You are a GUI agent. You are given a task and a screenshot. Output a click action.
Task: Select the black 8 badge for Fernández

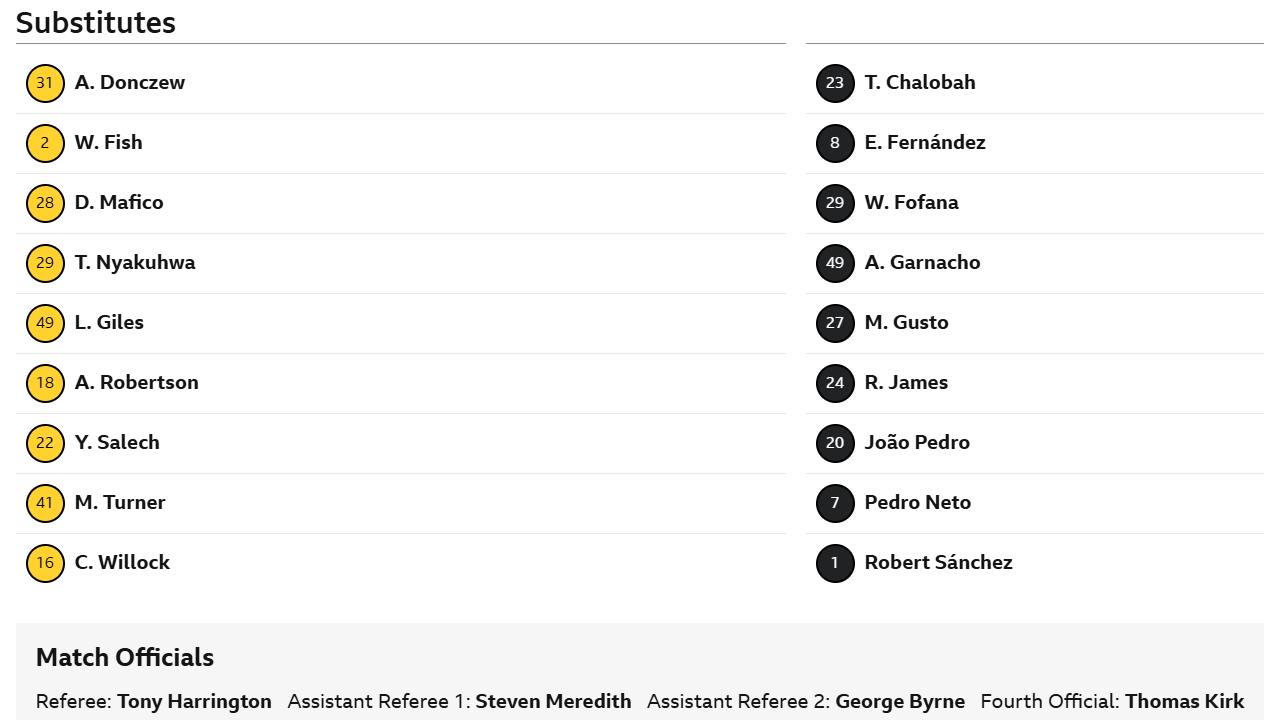835,143
